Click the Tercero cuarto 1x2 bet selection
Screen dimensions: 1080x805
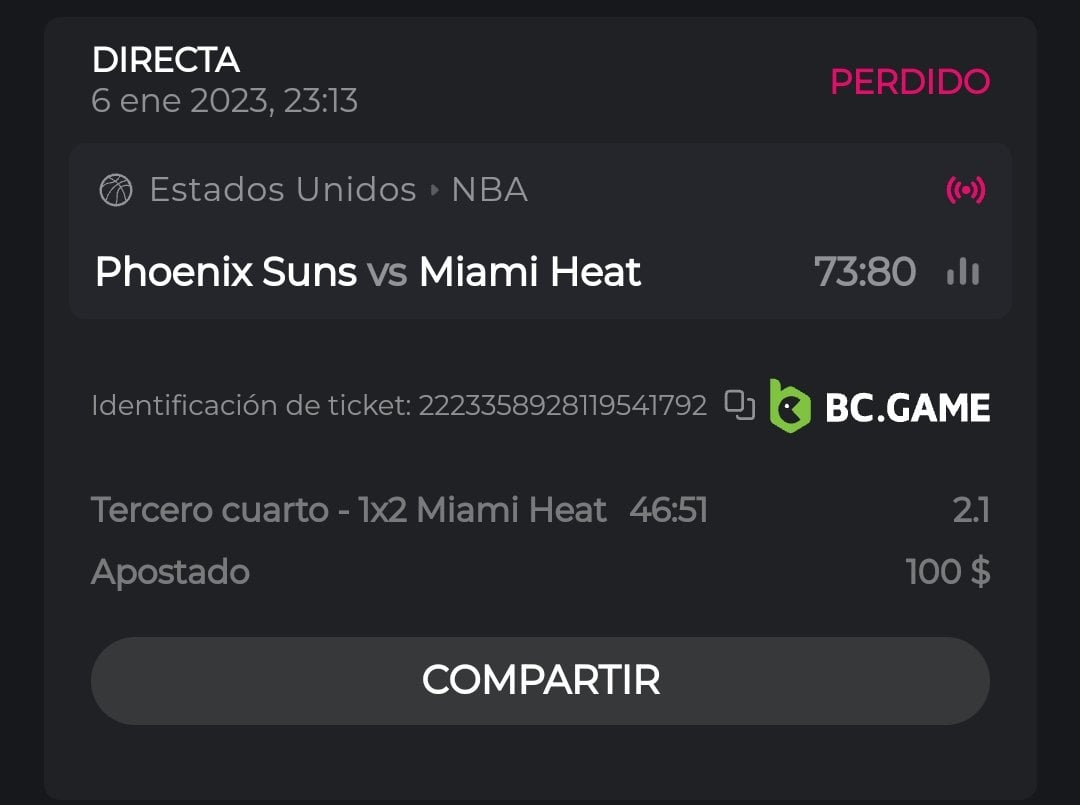point(348,510)
